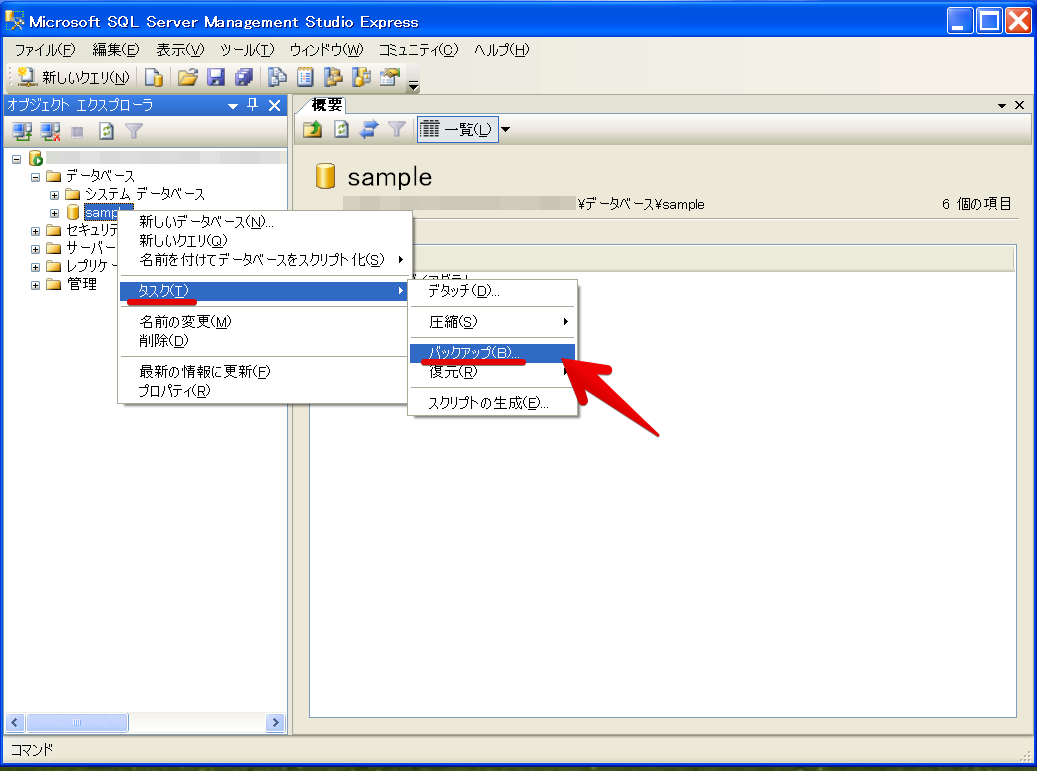Expand the sample database node
The image size is (1037, 771).
tap(55, 213)
